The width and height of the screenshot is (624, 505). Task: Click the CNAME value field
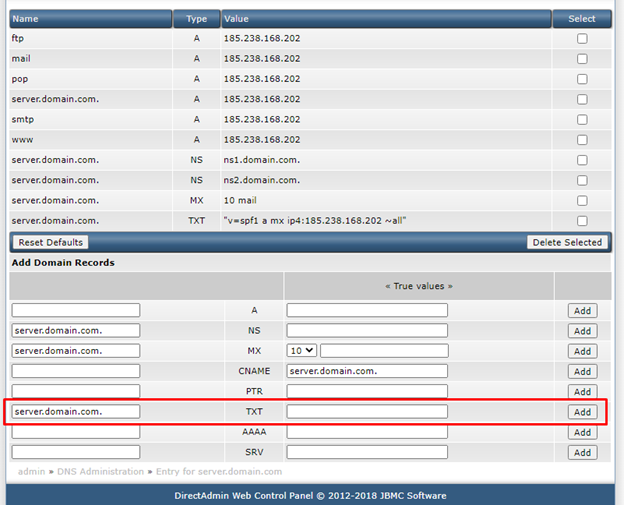367,371
